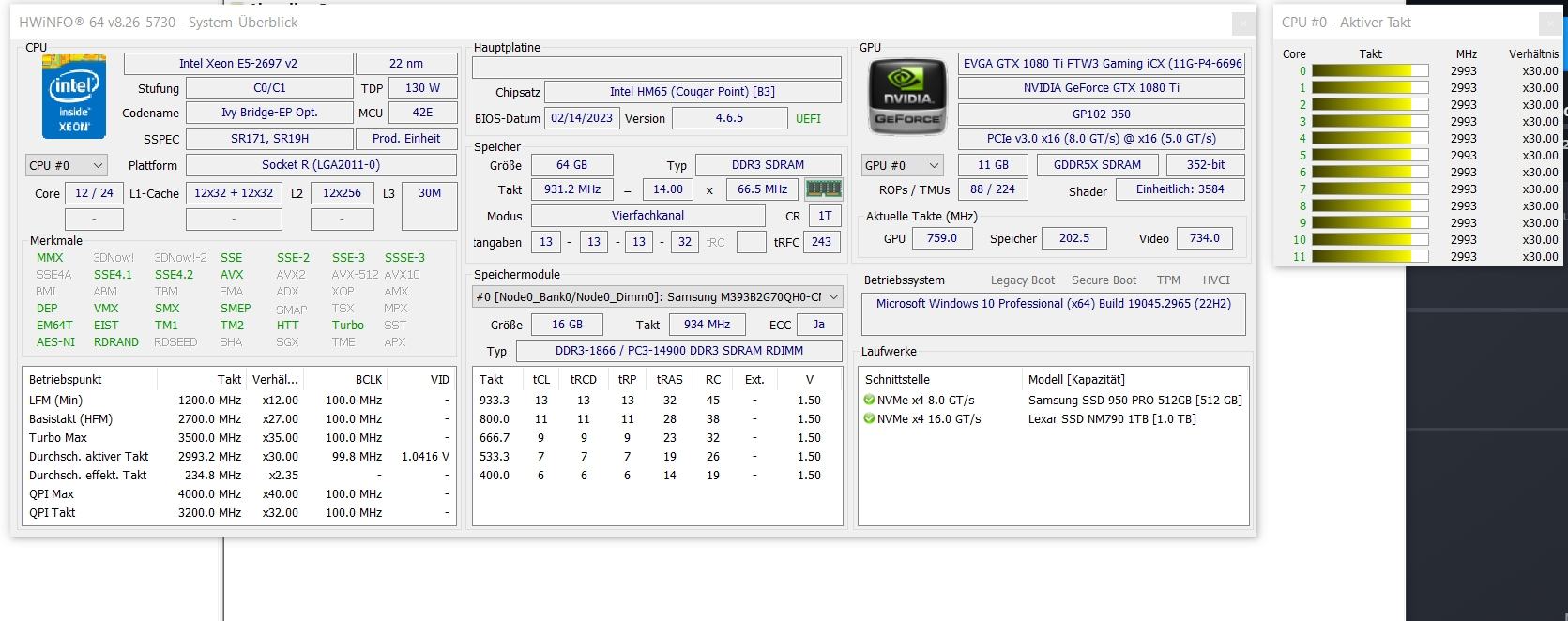This screenshot has height=621, width=1568.
Task: Click the DDR3-1866 / PC3-14900 type field
Action: (x=678, y=351)
